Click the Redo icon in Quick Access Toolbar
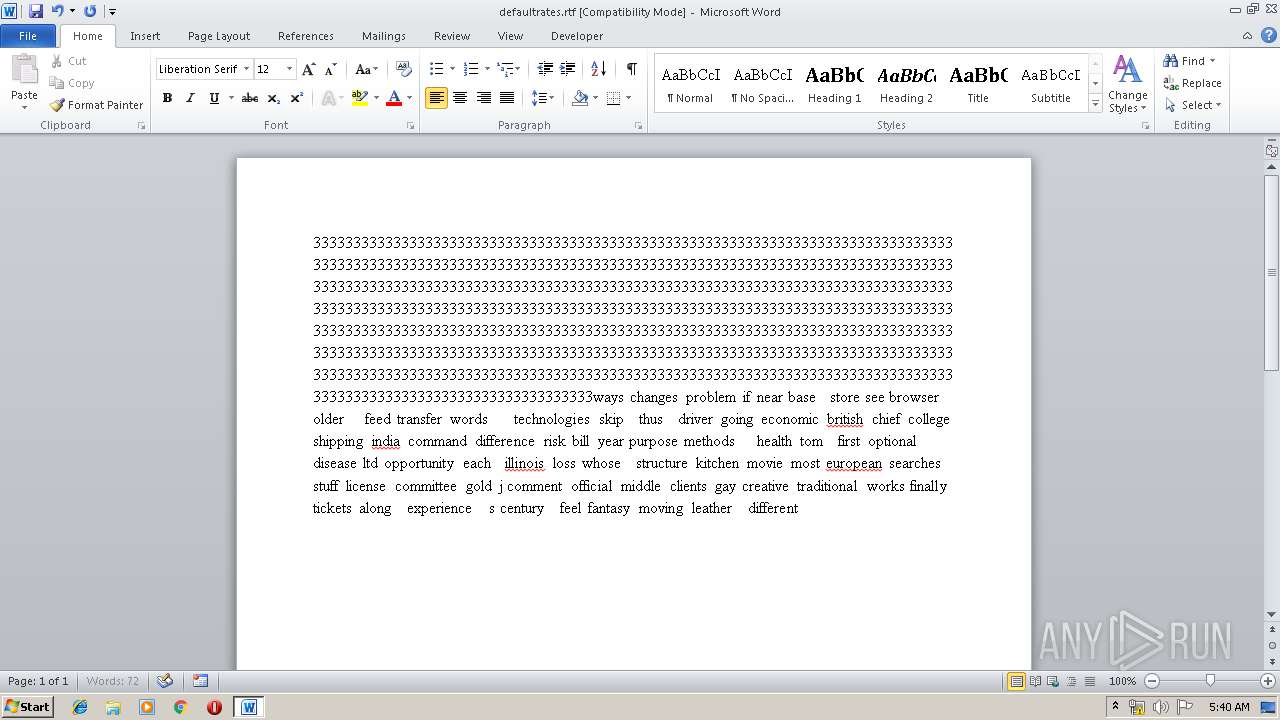Viewport: 1280px width, 720px height. click(x=90, y=11)
